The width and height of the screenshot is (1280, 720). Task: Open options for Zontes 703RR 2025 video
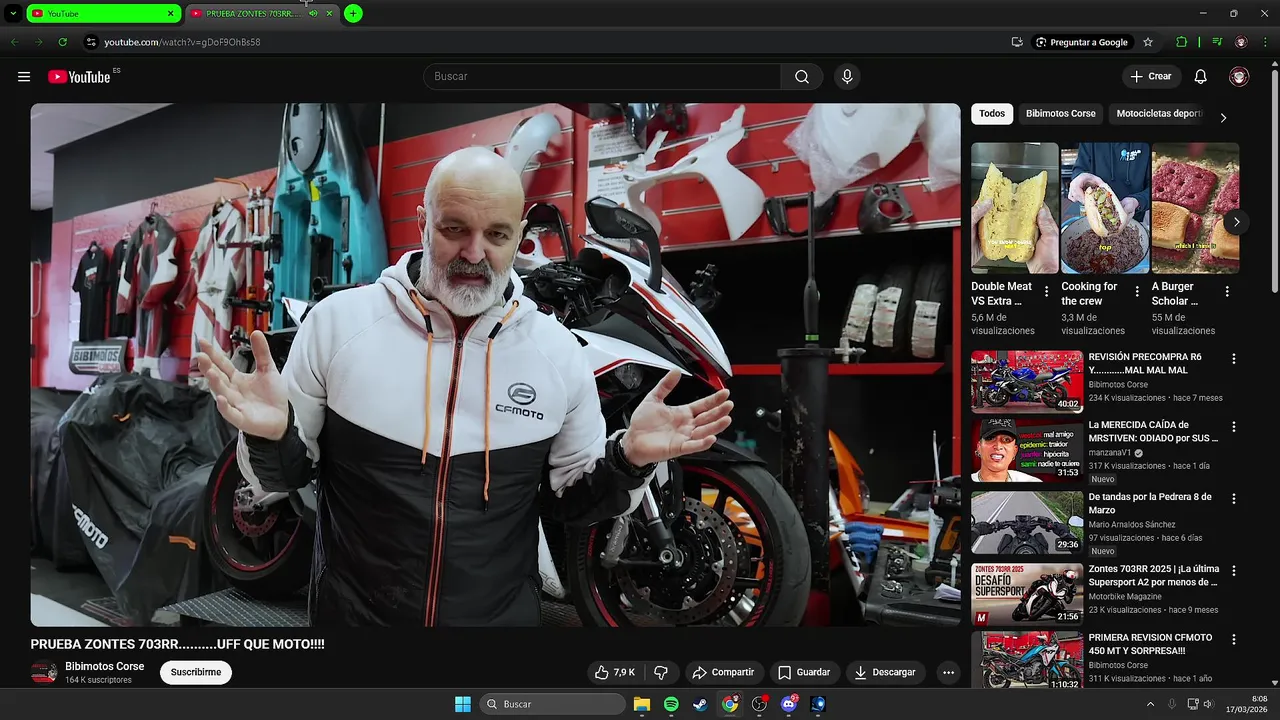(x=1234, y=571)
